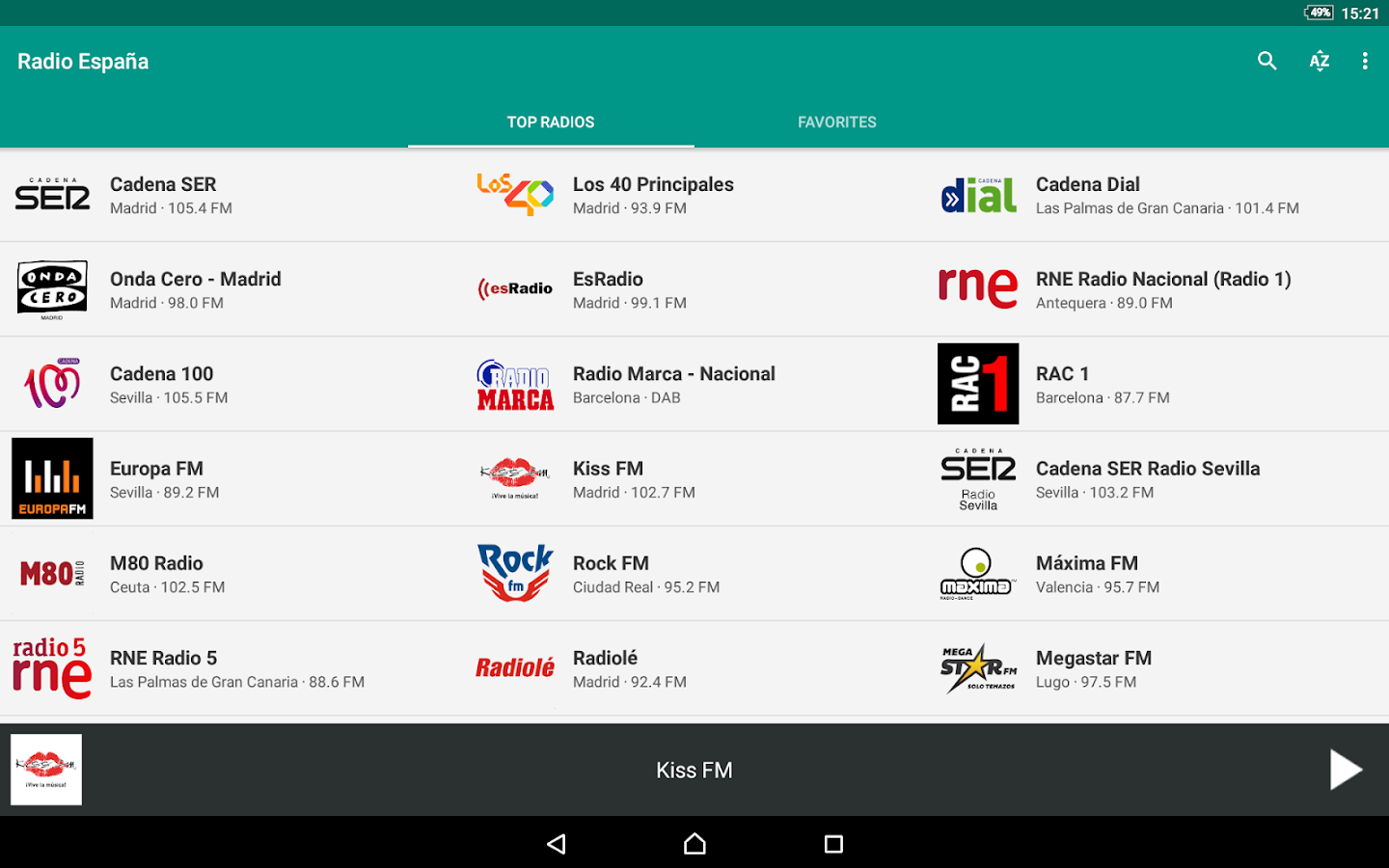The height and width of the screenshot is (868, 1389).
Task: Tap the M80 Radio logo
Action: (52, 574)
